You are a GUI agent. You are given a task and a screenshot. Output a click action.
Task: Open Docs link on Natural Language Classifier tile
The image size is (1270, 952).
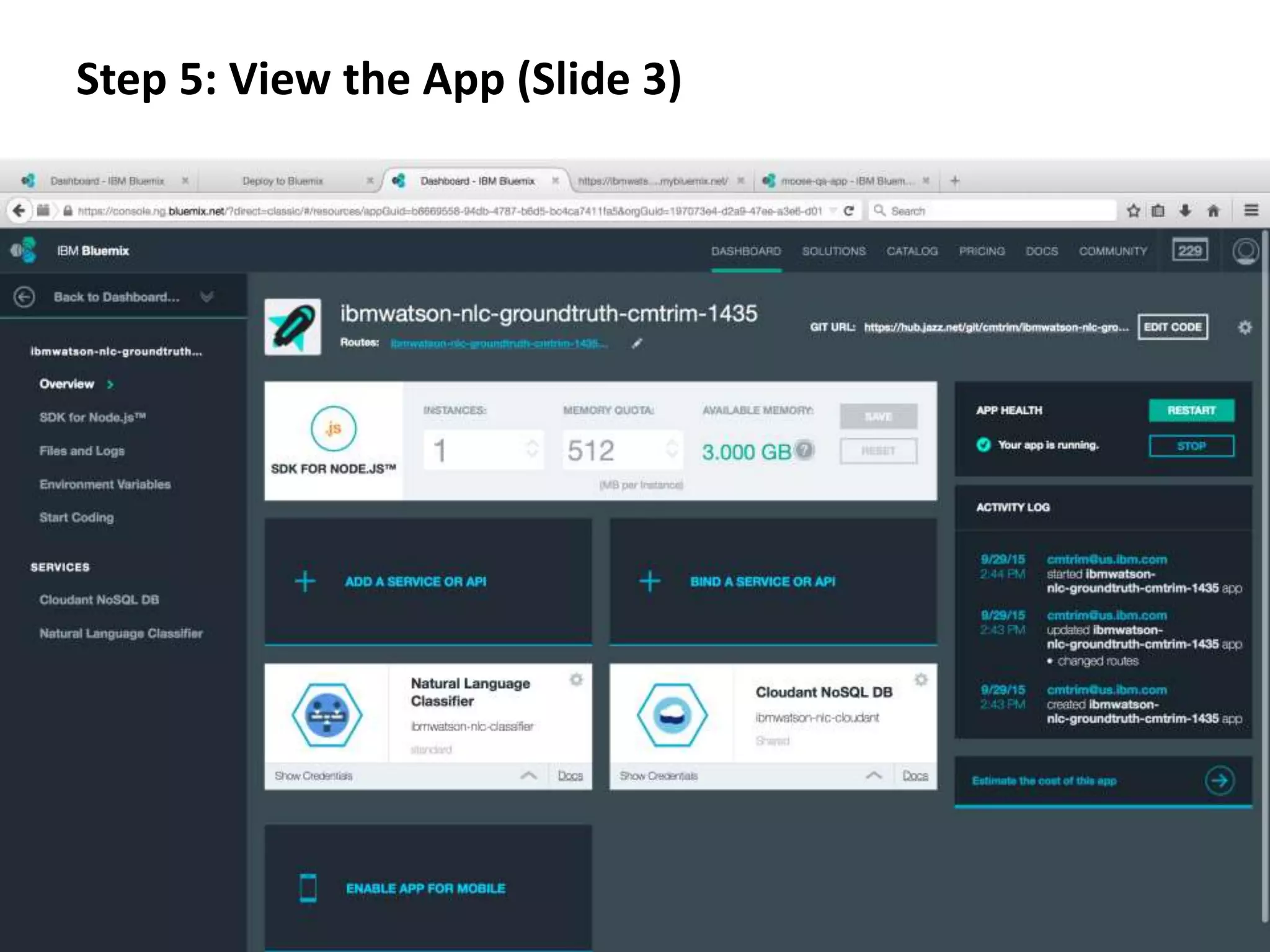(570, 775)
